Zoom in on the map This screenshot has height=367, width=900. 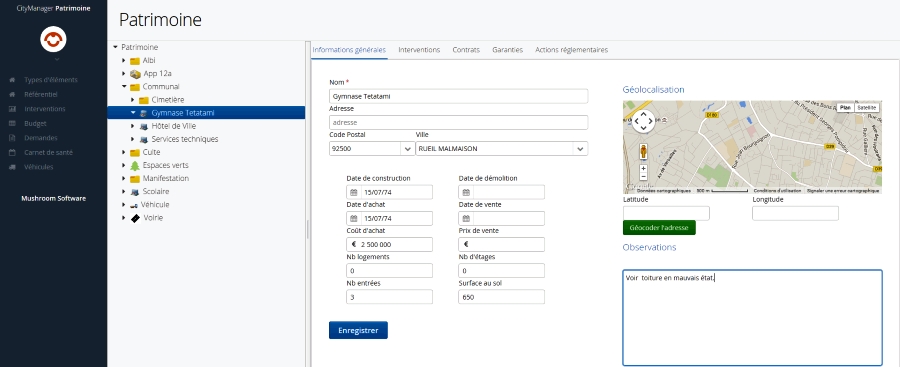[643, 169]
